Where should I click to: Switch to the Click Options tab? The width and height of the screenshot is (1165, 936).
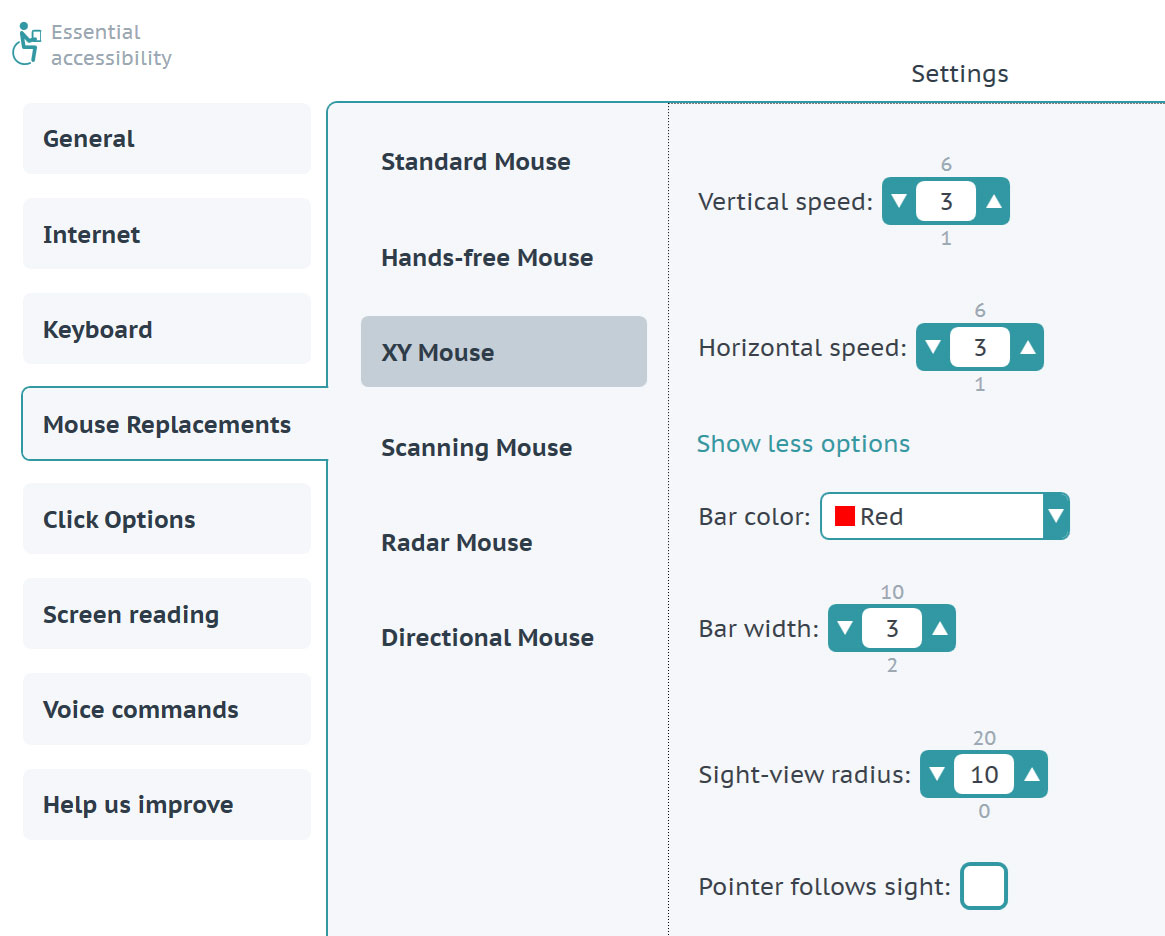point(166,519)
